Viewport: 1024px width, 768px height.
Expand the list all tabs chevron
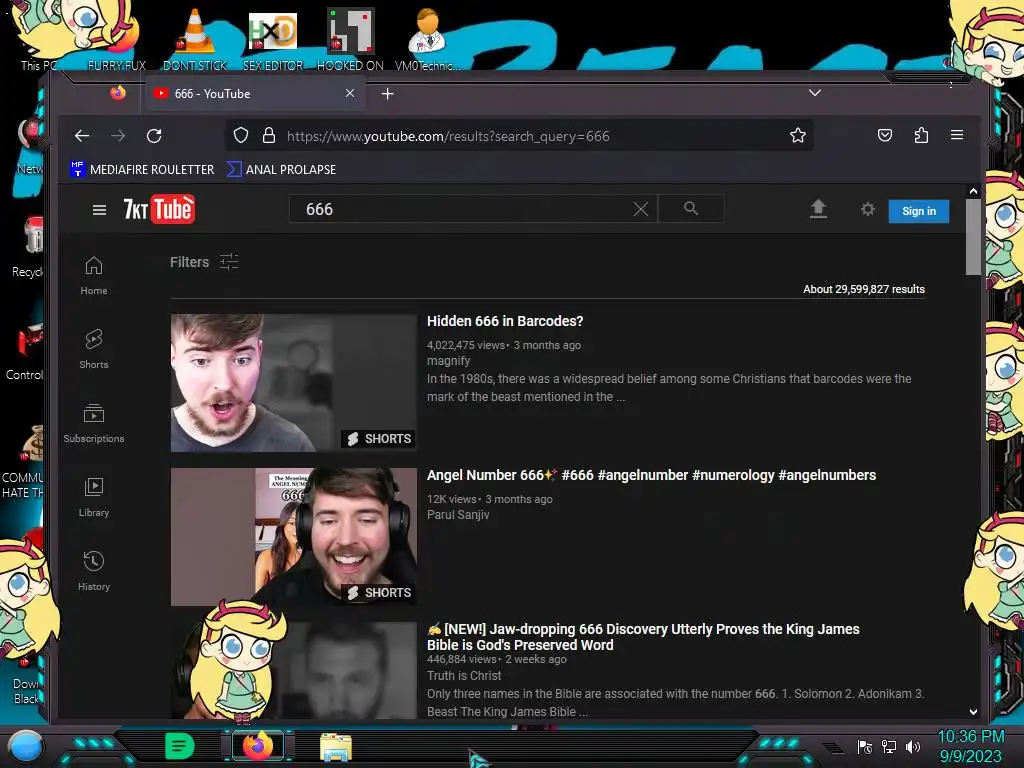[x=814, y=93]
